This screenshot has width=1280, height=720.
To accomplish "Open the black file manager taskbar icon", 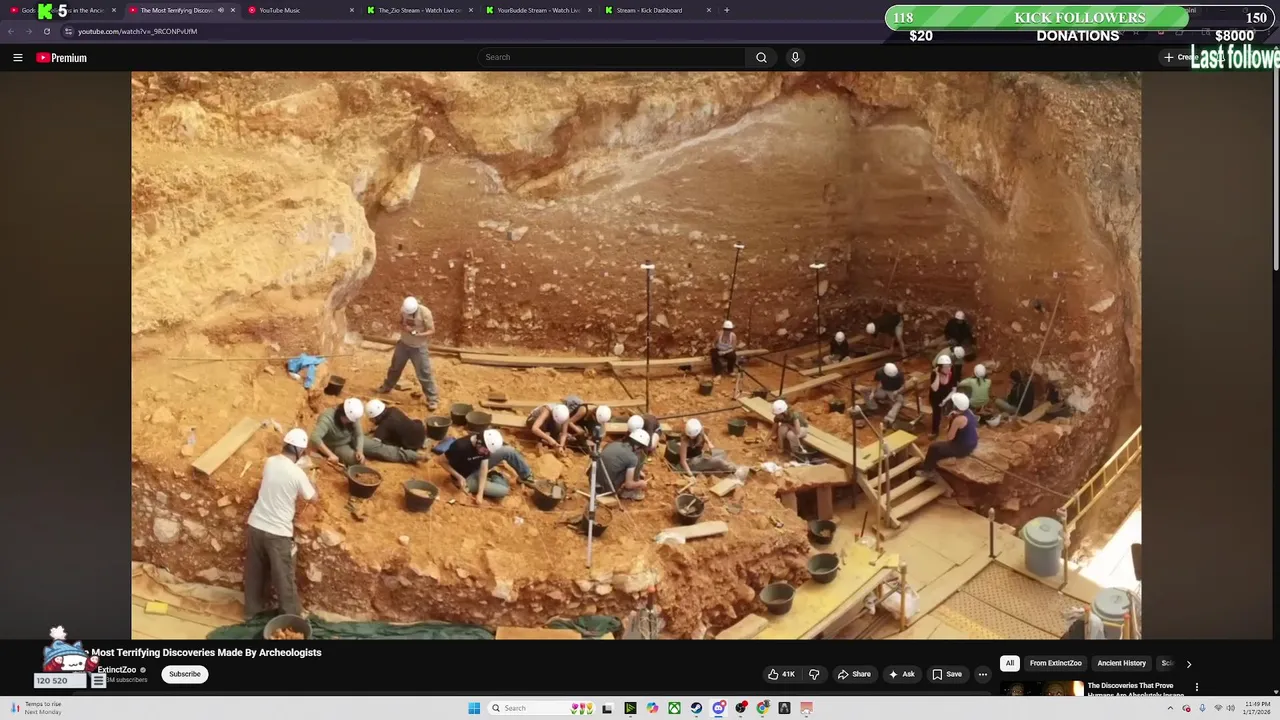I will [607, 708].
